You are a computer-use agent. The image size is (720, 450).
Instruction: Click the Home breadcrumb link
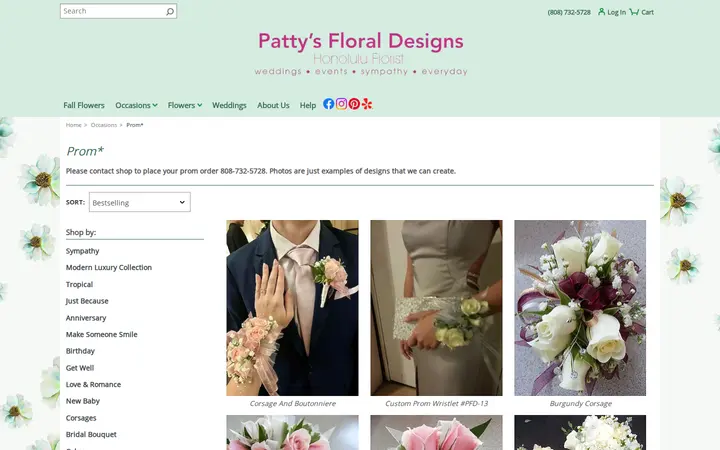point(73,125)
